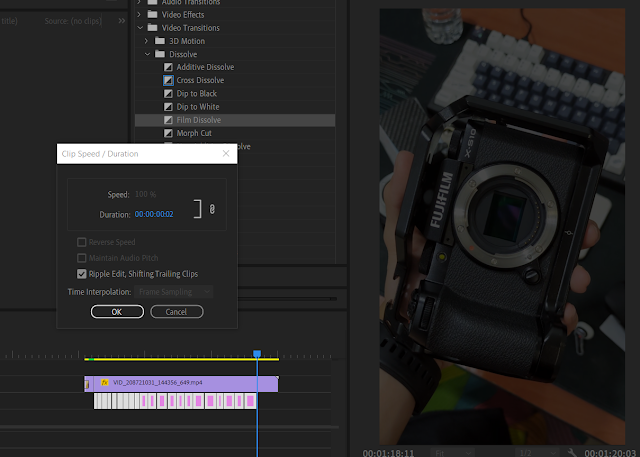Show hidden source panel tabs via double-chevron
Image resolution: width=640 pixels, height=457 pixels.
[x=122, y=21]
